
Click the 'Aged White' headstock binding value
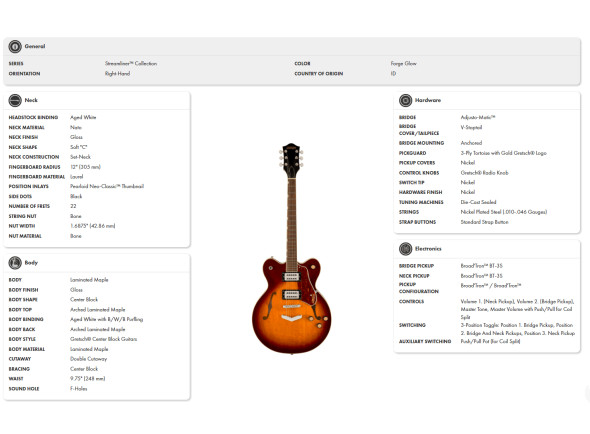coord(83,117)
